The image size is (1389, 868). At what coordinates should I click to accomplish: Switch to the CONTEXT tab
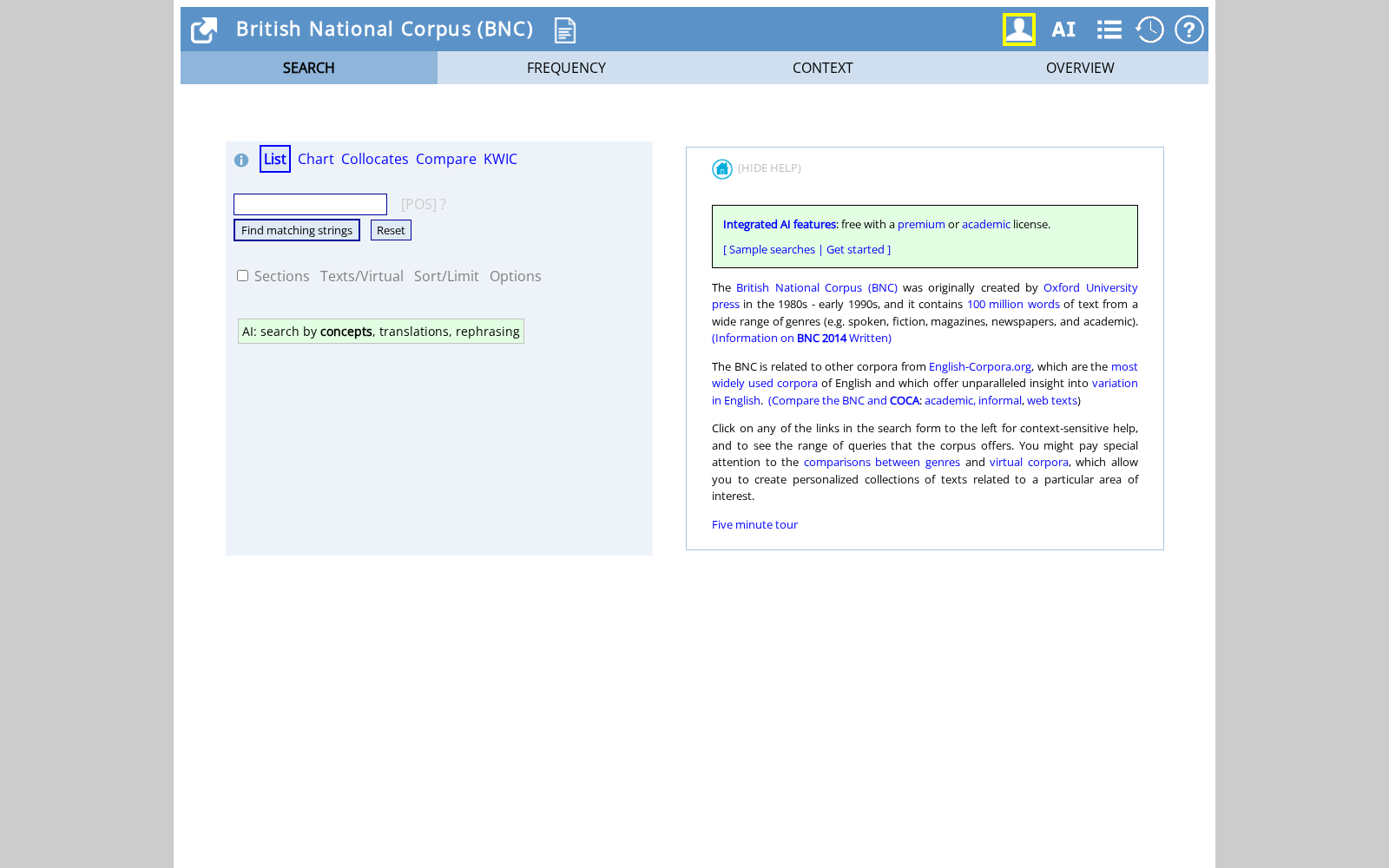(823, 68)
